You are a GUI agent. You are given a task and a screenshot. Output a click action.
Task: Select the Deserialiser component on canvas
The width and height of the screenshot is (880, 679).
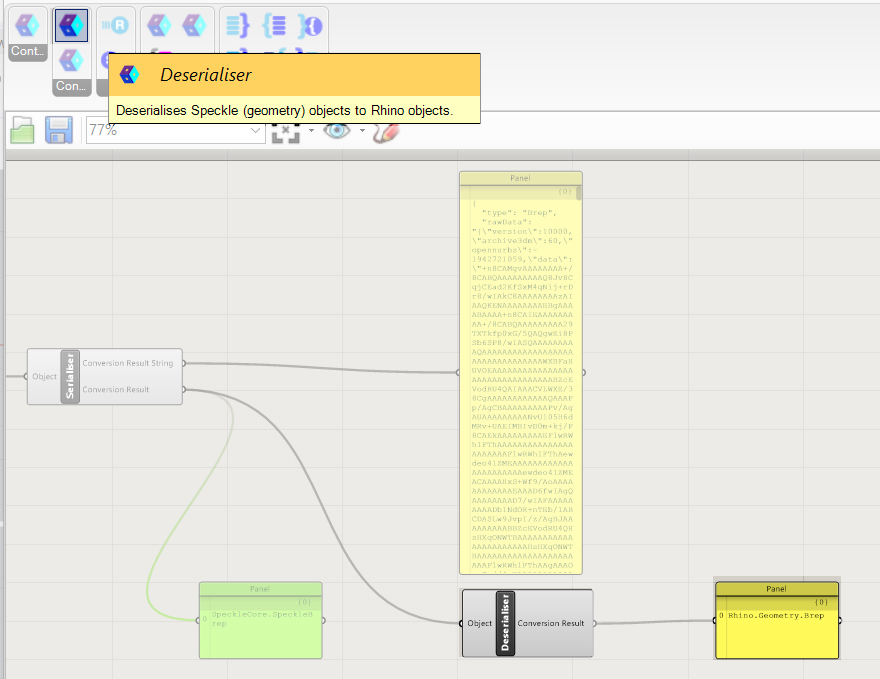(505, 623)
